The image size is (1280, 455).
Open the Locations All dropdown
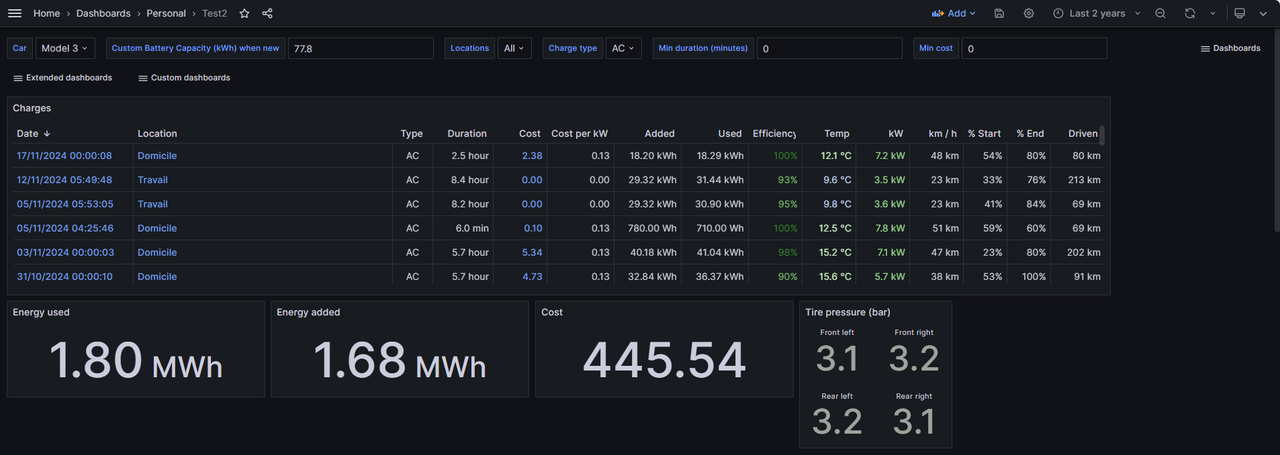point(515,48)
